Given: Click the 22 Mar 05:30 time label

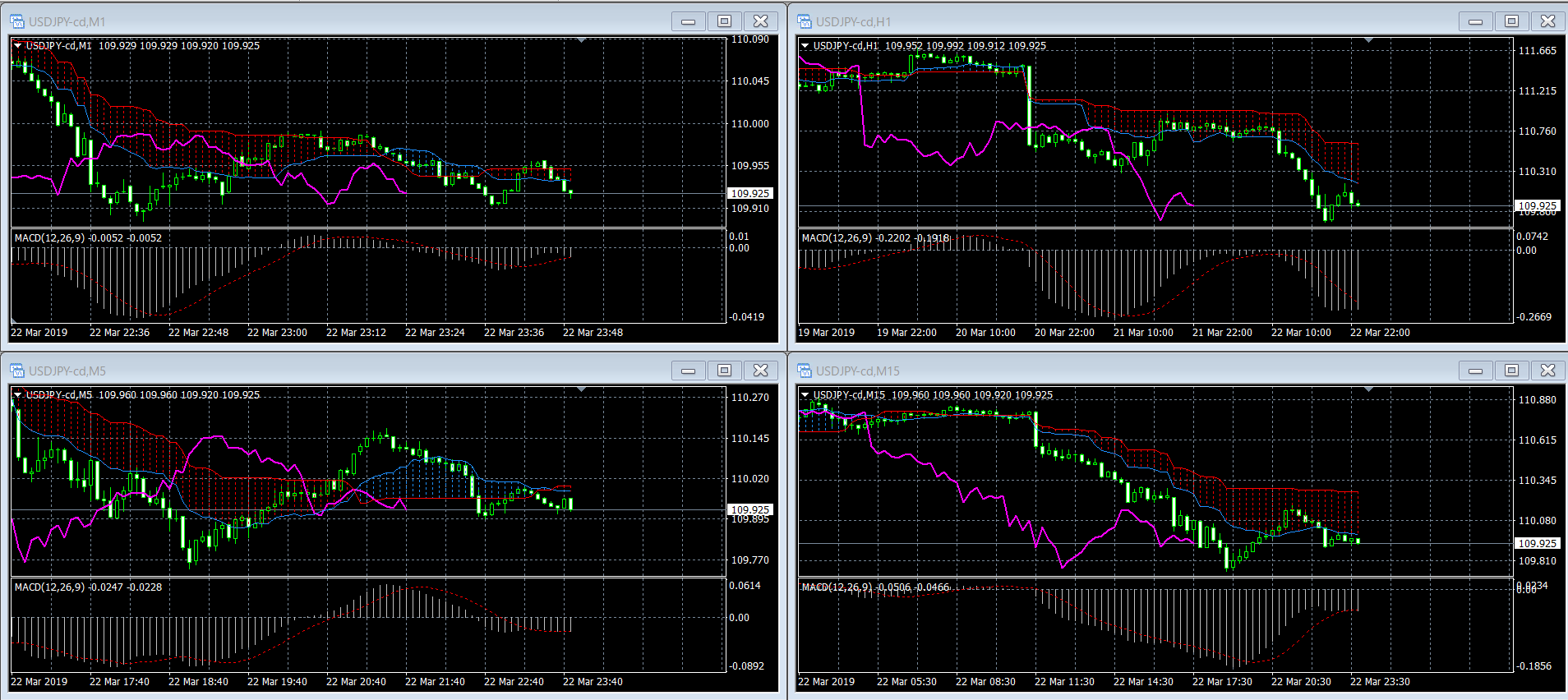Looking at the screenshot, I should point(906,682).
